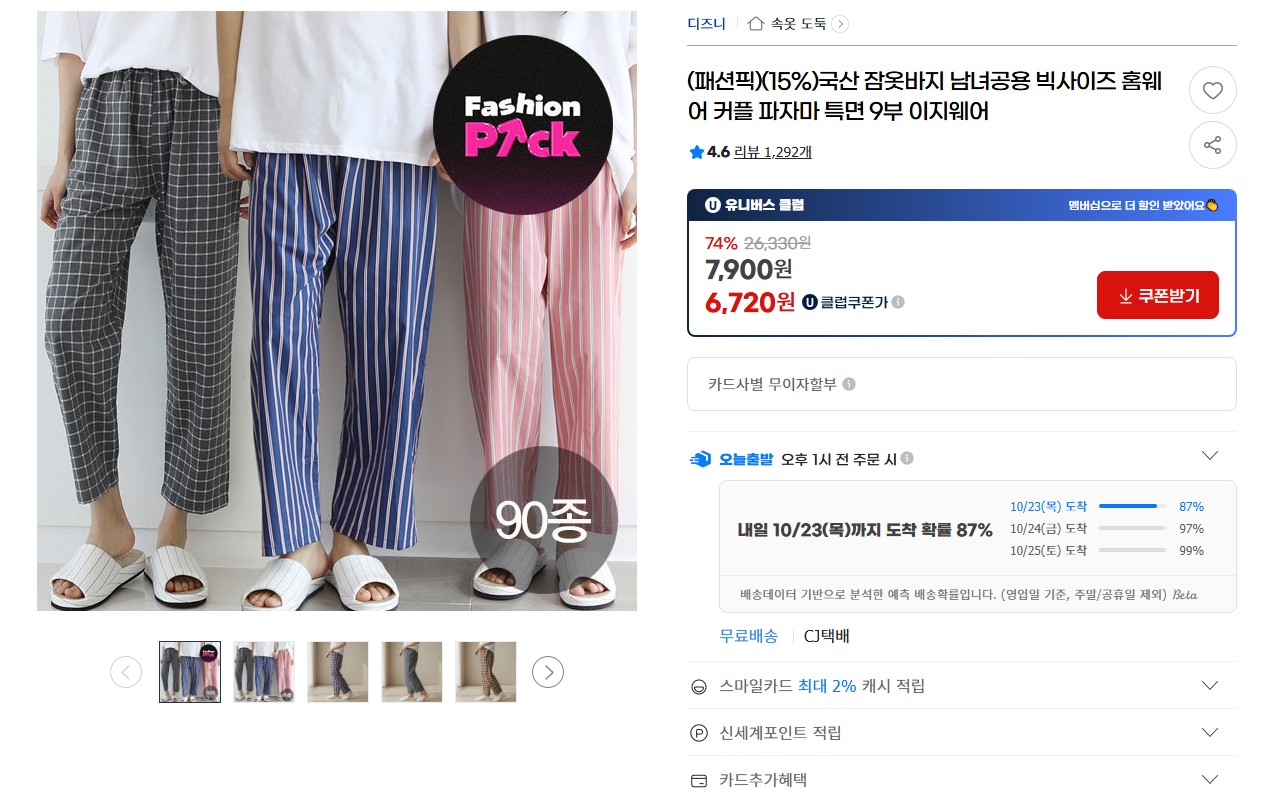This screenshot has height=800, width=1263.
Task: Click info icon after 오후 1시 전 주문 시
Action: [907, 458]
